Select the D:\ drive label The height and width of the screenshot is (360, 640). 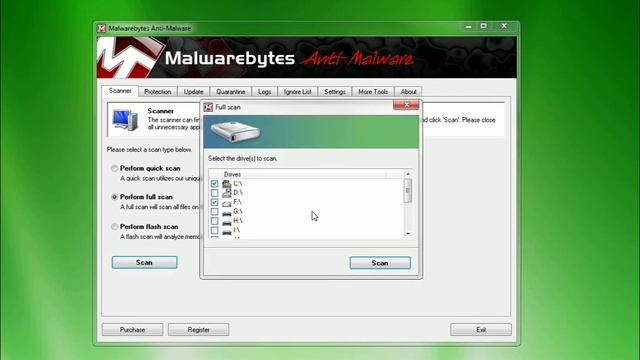tap(238, 193)
